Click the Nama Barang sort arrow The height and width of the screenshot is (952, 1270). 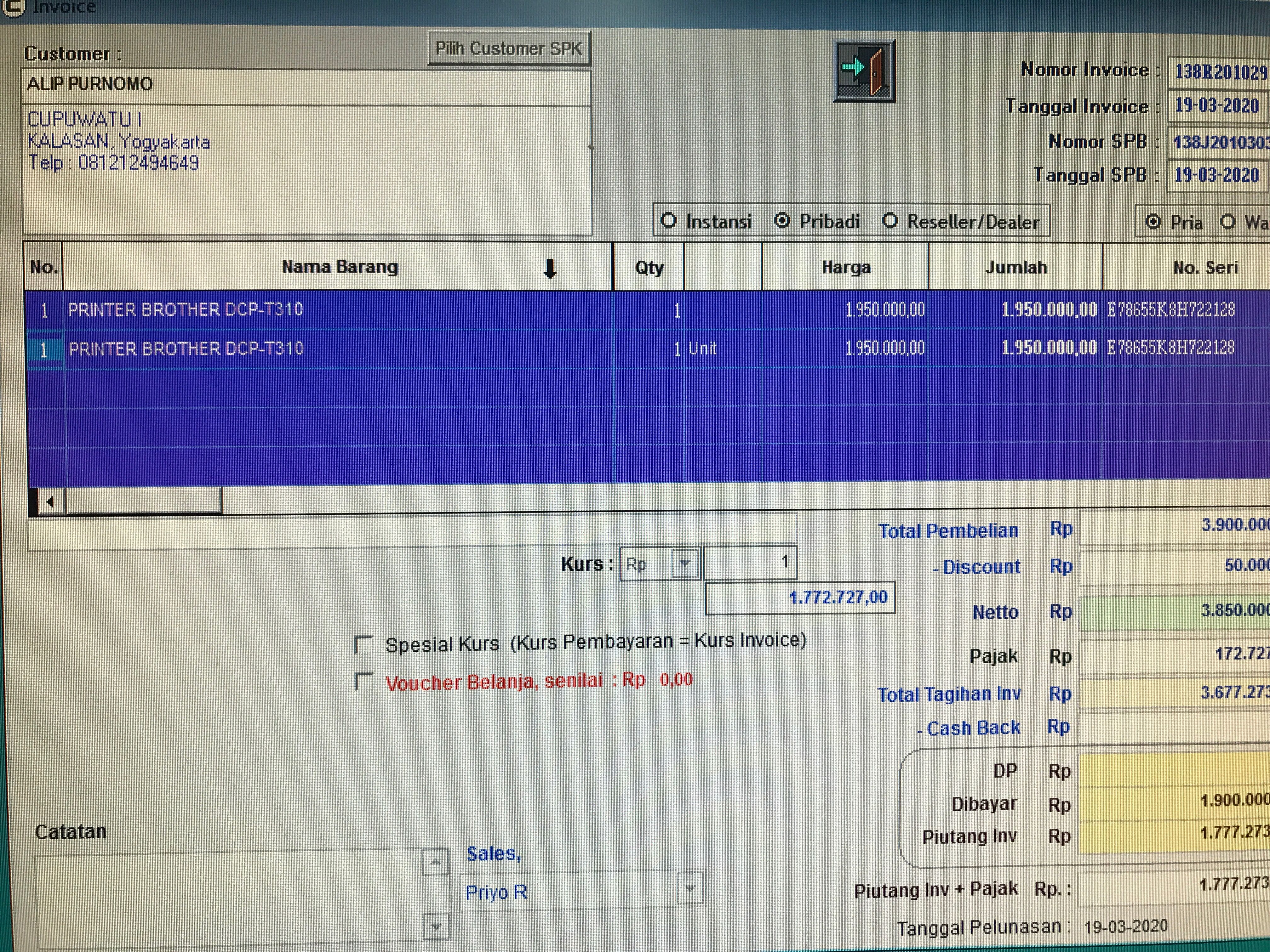549,268
